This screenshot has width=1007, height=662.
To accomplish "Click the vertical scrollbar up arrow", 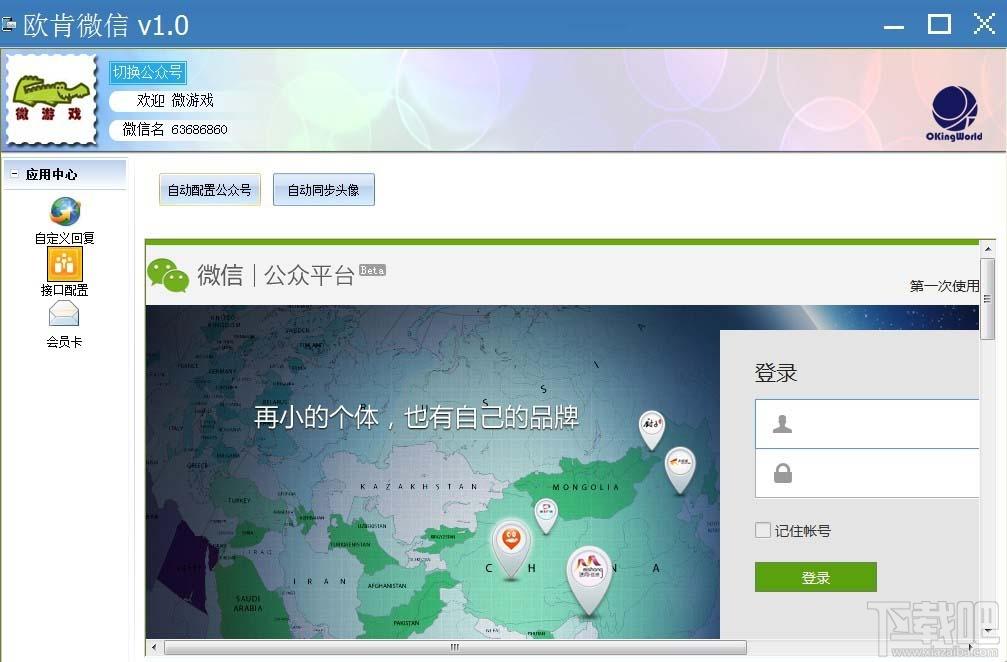I will coord(988,249).
